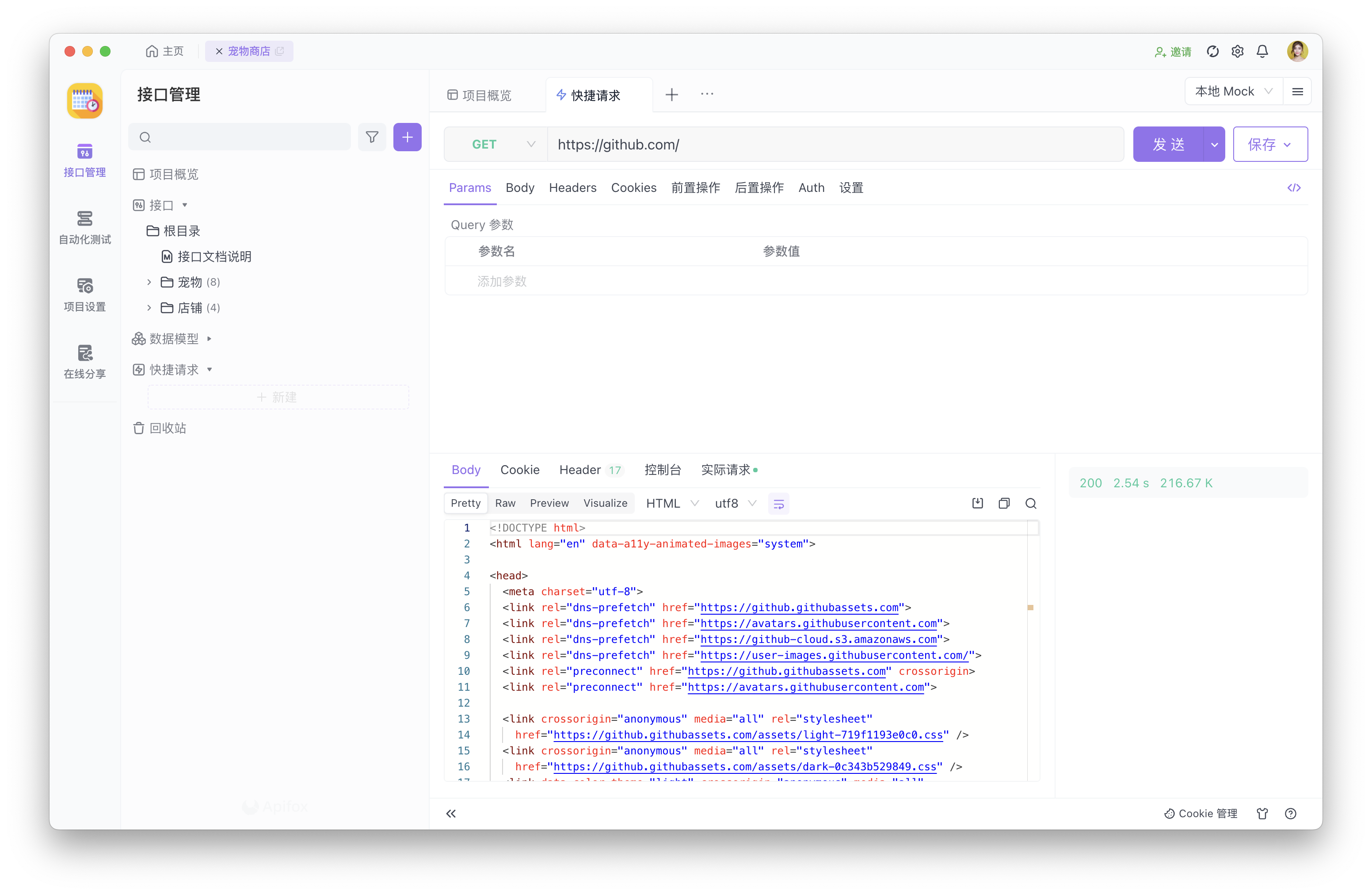Expand the 宠物 folder
The width and height of the screenshot is (1372, 895).
149,282
